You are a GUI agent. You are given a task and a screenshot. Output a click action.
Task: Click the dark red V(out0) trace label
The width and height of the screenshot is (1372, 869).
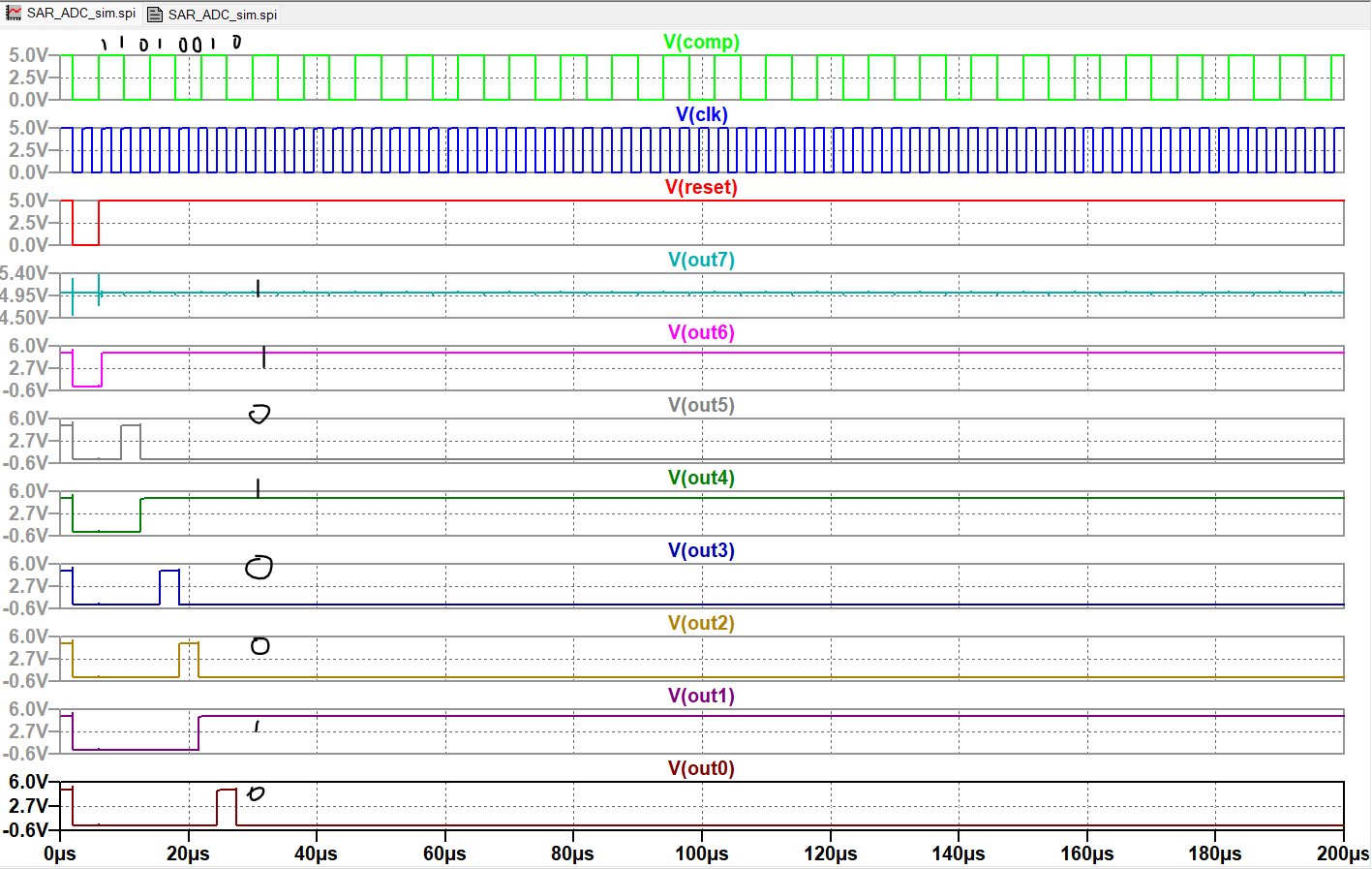[x=701, y=768]
